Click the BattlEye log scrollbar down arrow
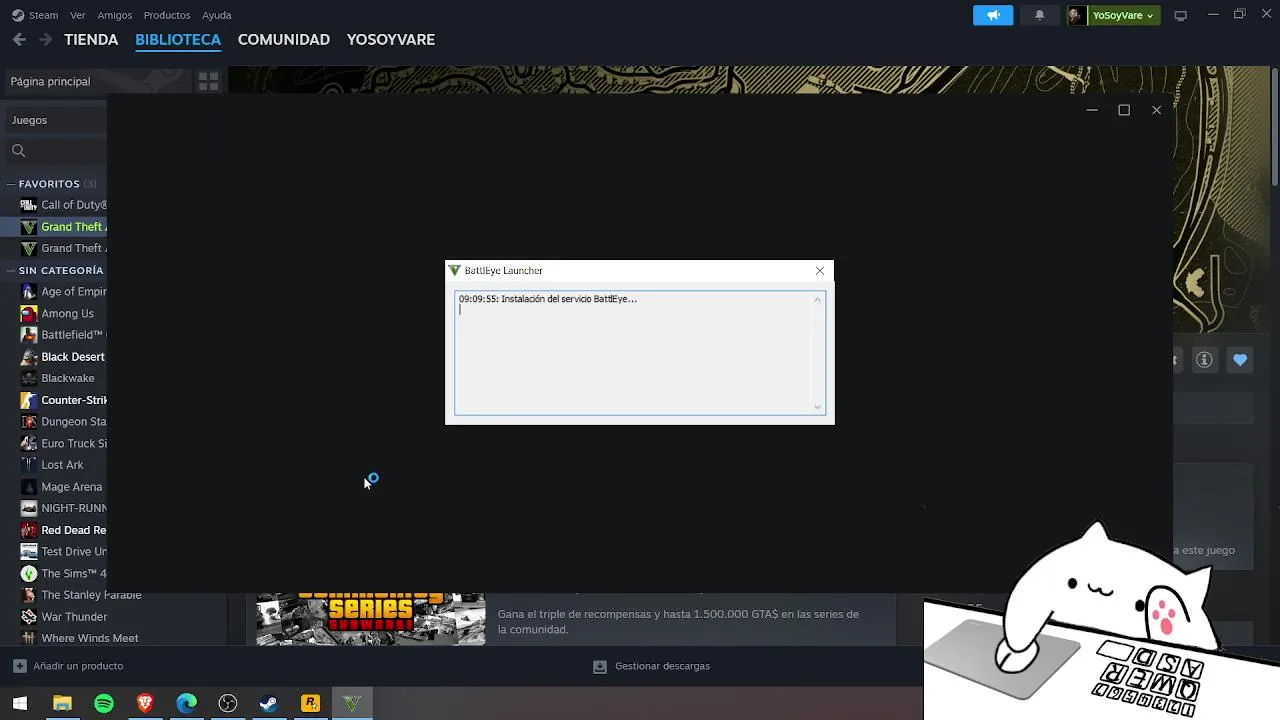This screenshot has height=720, width=1280. (818, 407)
